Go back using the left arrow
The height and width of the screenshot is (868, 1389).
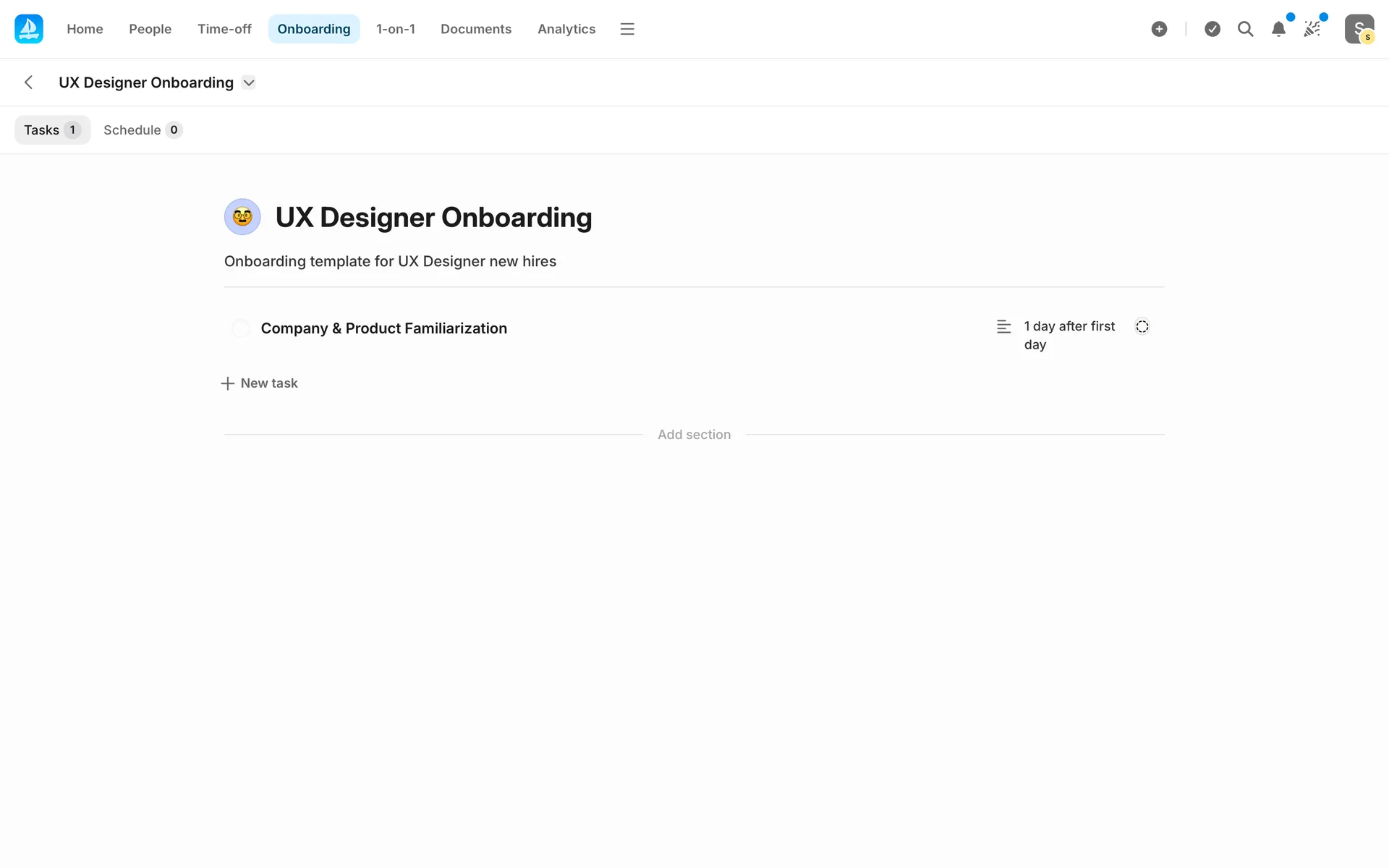(29, 82)
